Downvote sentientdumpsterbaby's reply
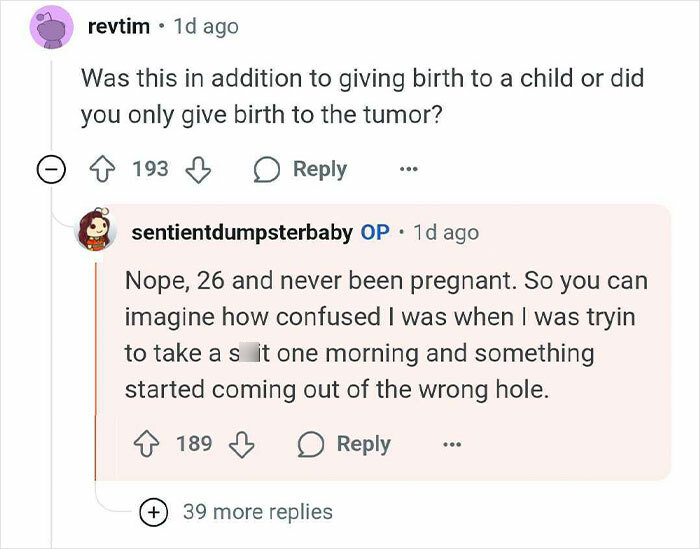Screen dimensions: 700x549 (x=243, y=442)
